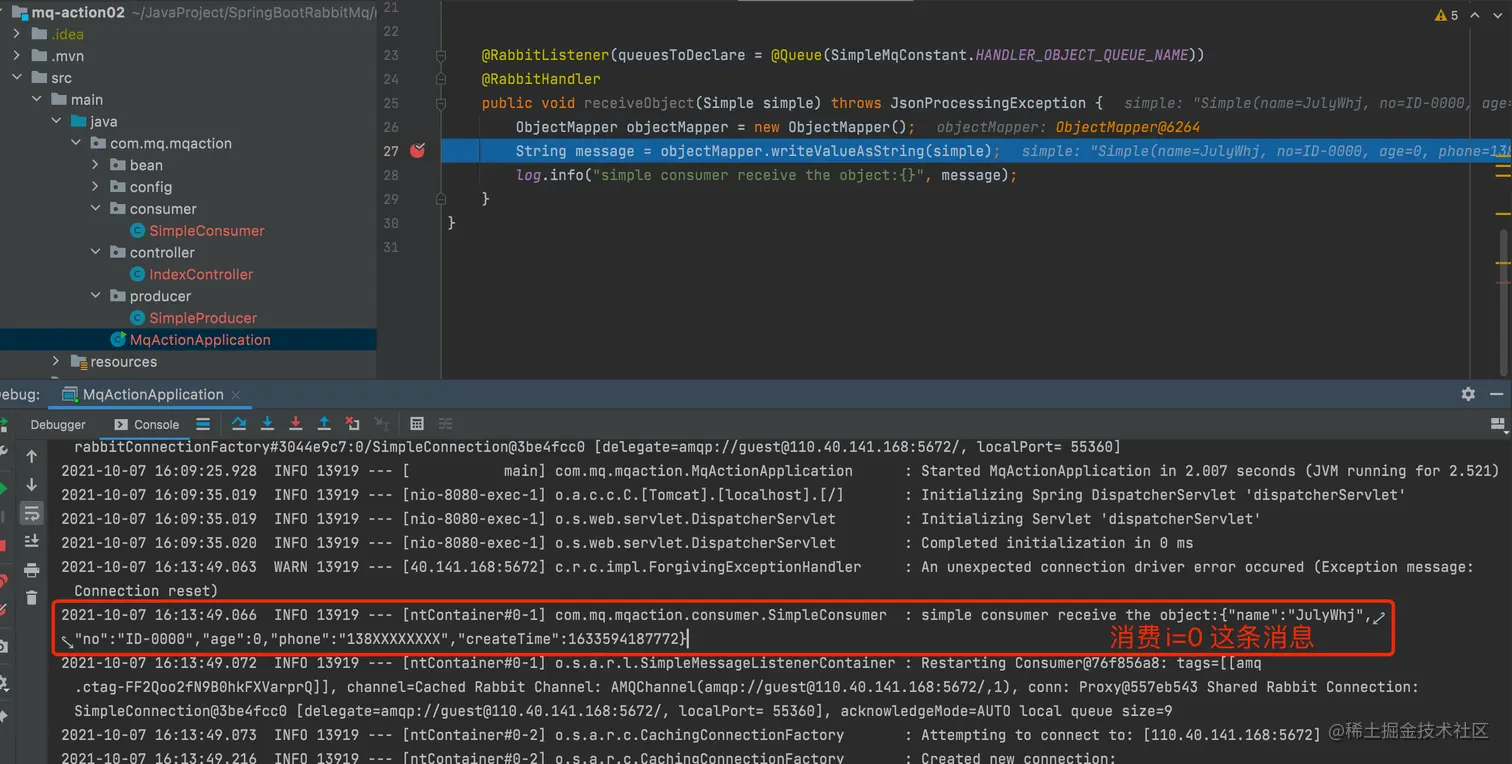
Task: Expand the .idea folder
Action: pos(17,34)
